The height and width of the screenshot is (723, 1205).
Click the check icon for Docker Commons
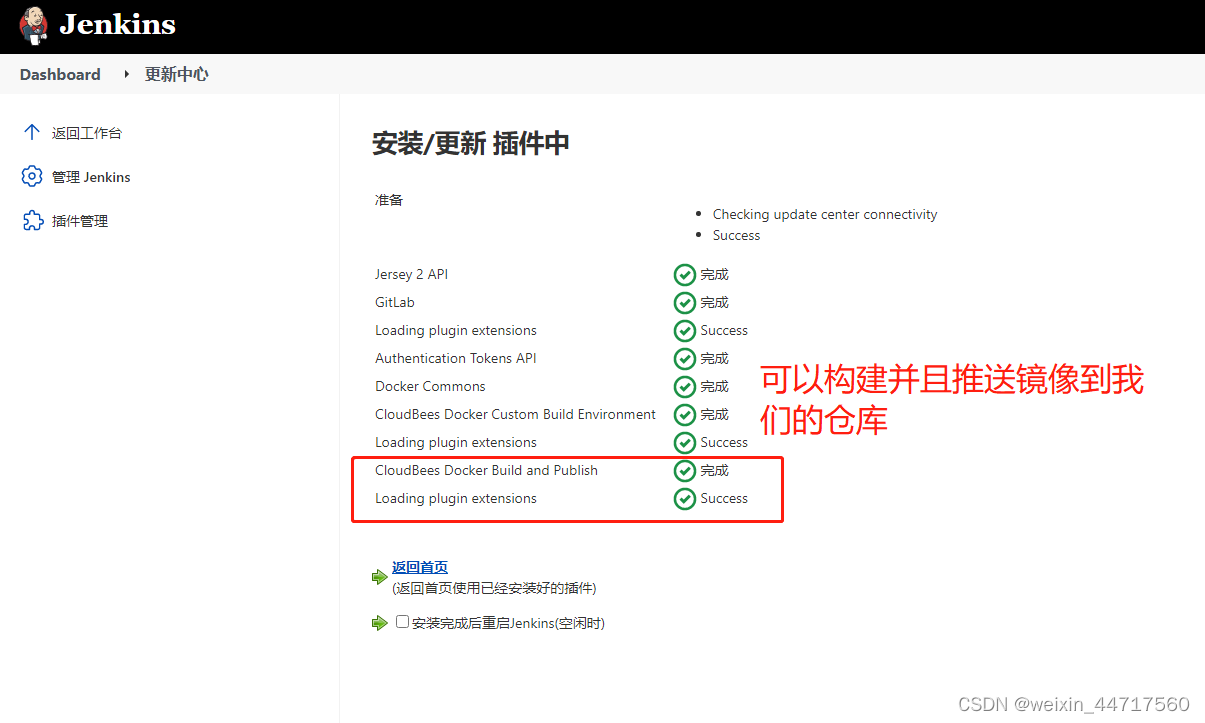click(x=685, y=386)
